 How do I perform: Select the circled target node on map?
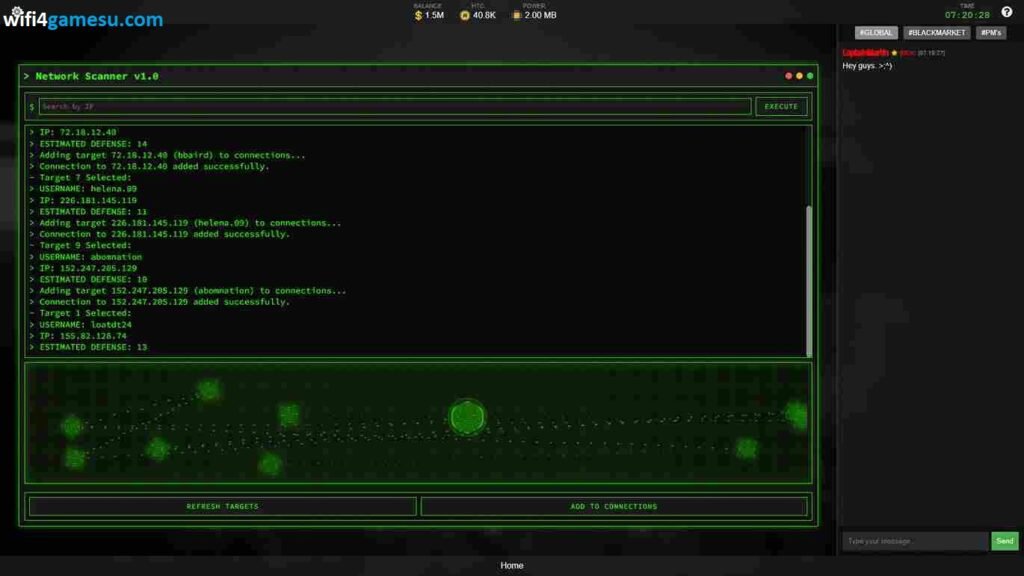click(x=467, y=416)
